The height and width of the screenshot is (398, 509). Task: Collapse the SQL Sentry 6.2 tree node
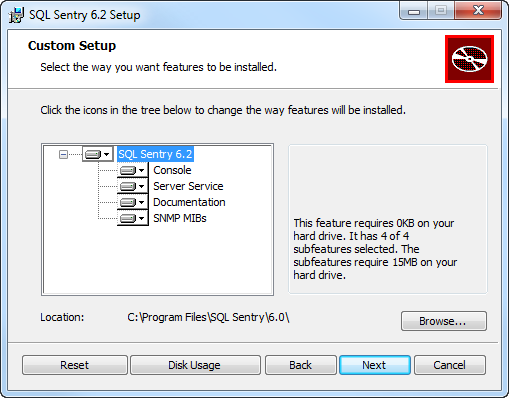coord(63,154)
